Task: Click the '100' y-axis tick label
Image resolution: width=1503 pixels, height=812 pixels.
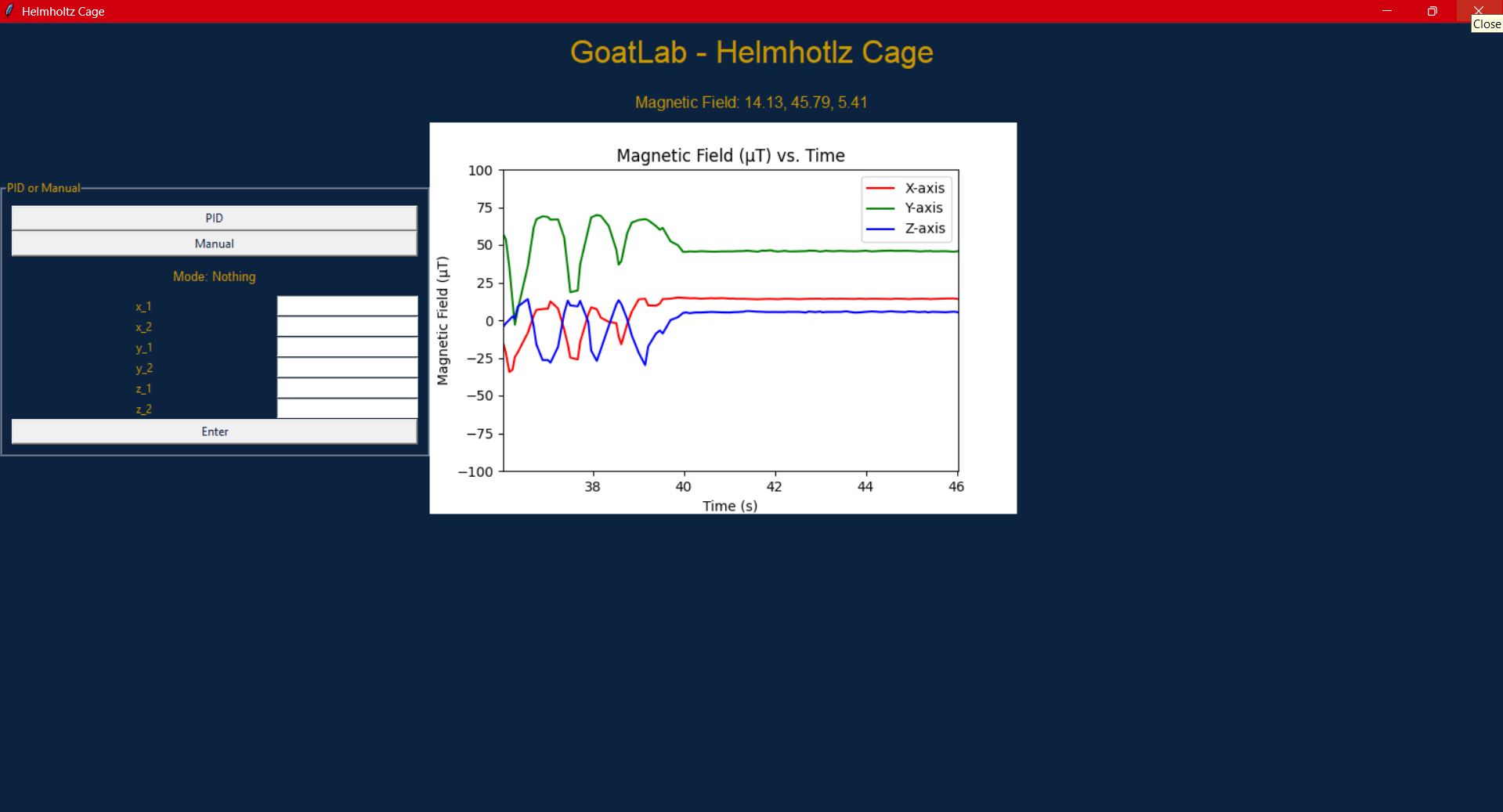Action: (x=480, y=171)
